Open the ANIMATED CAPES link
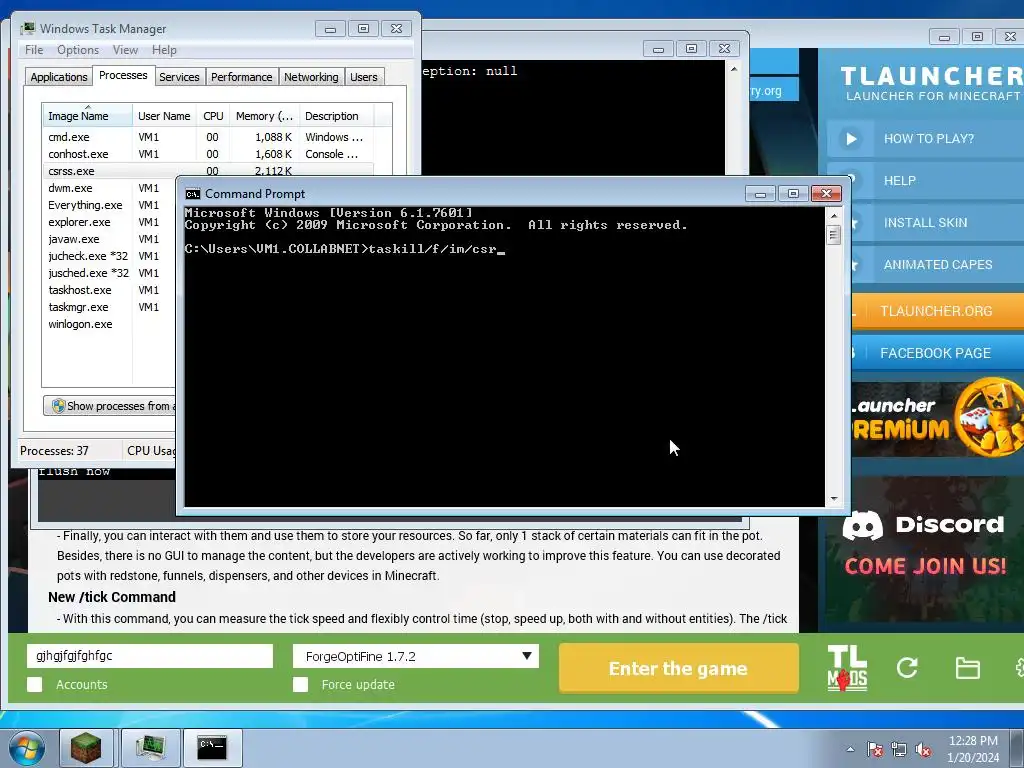 (938, 264)
